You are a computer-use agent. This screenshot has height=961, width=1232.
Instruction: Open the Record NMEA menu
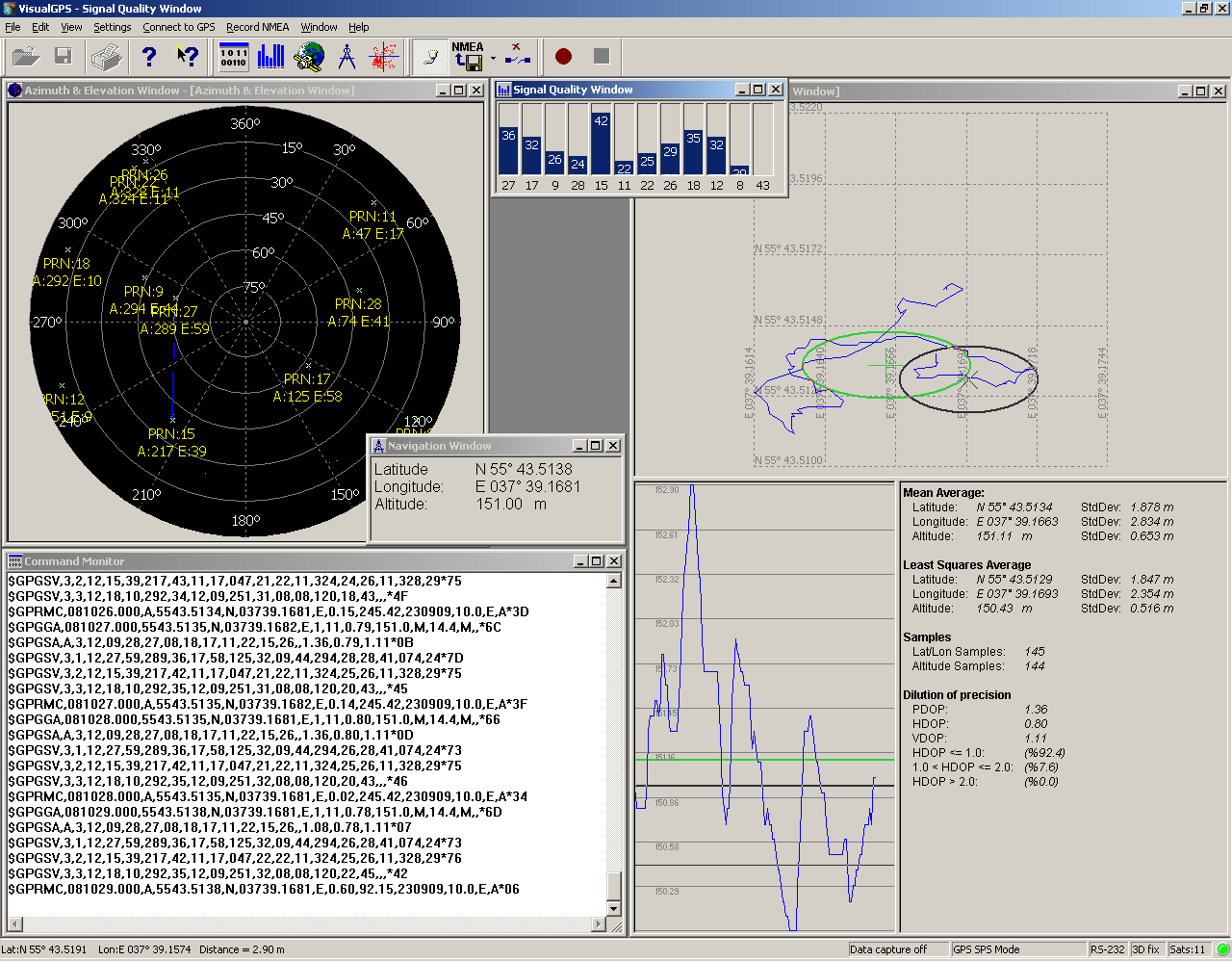257,27
